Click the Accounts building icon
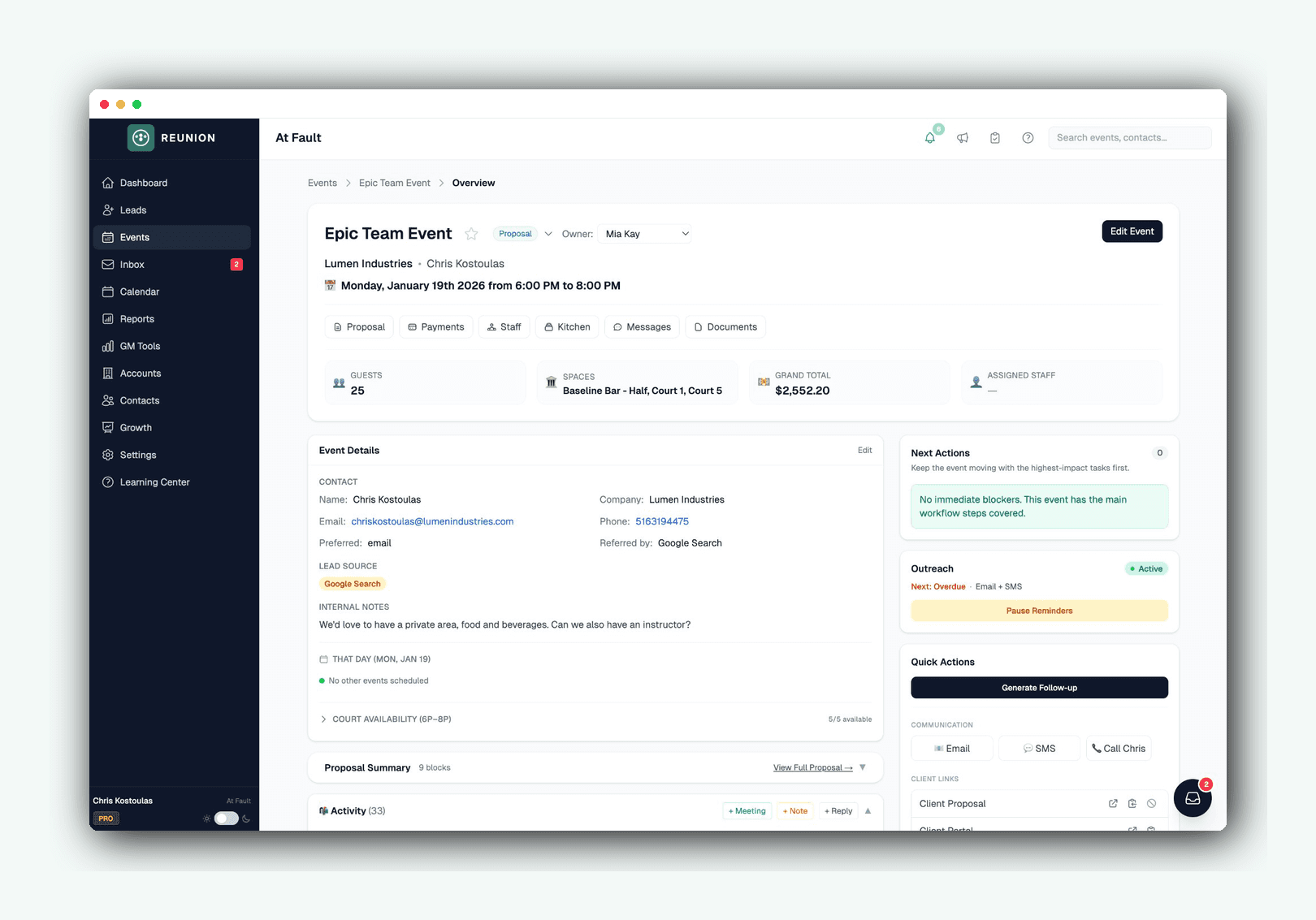 point(108,374)
